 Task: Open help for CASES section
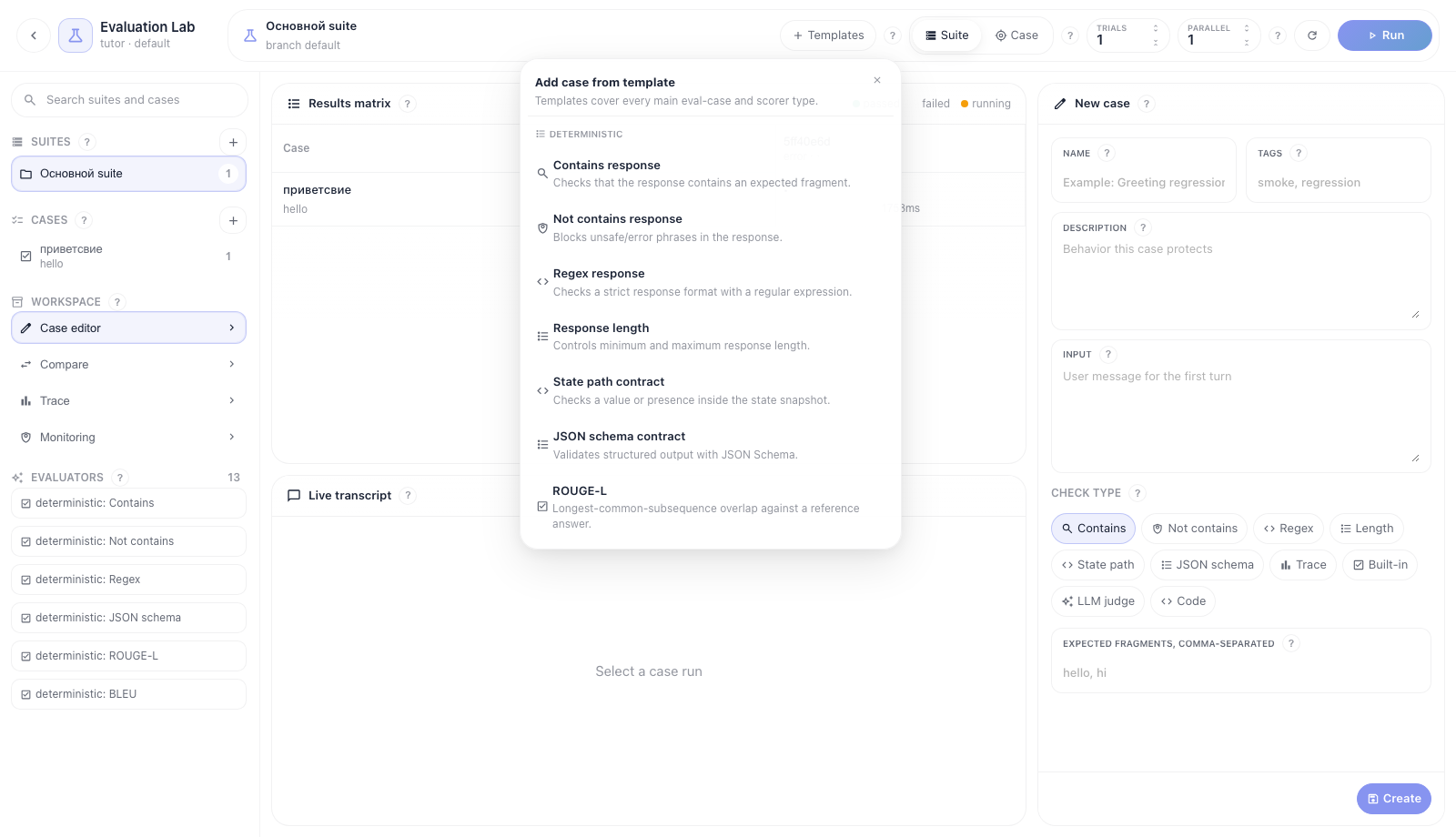click(x=84, y=220)
